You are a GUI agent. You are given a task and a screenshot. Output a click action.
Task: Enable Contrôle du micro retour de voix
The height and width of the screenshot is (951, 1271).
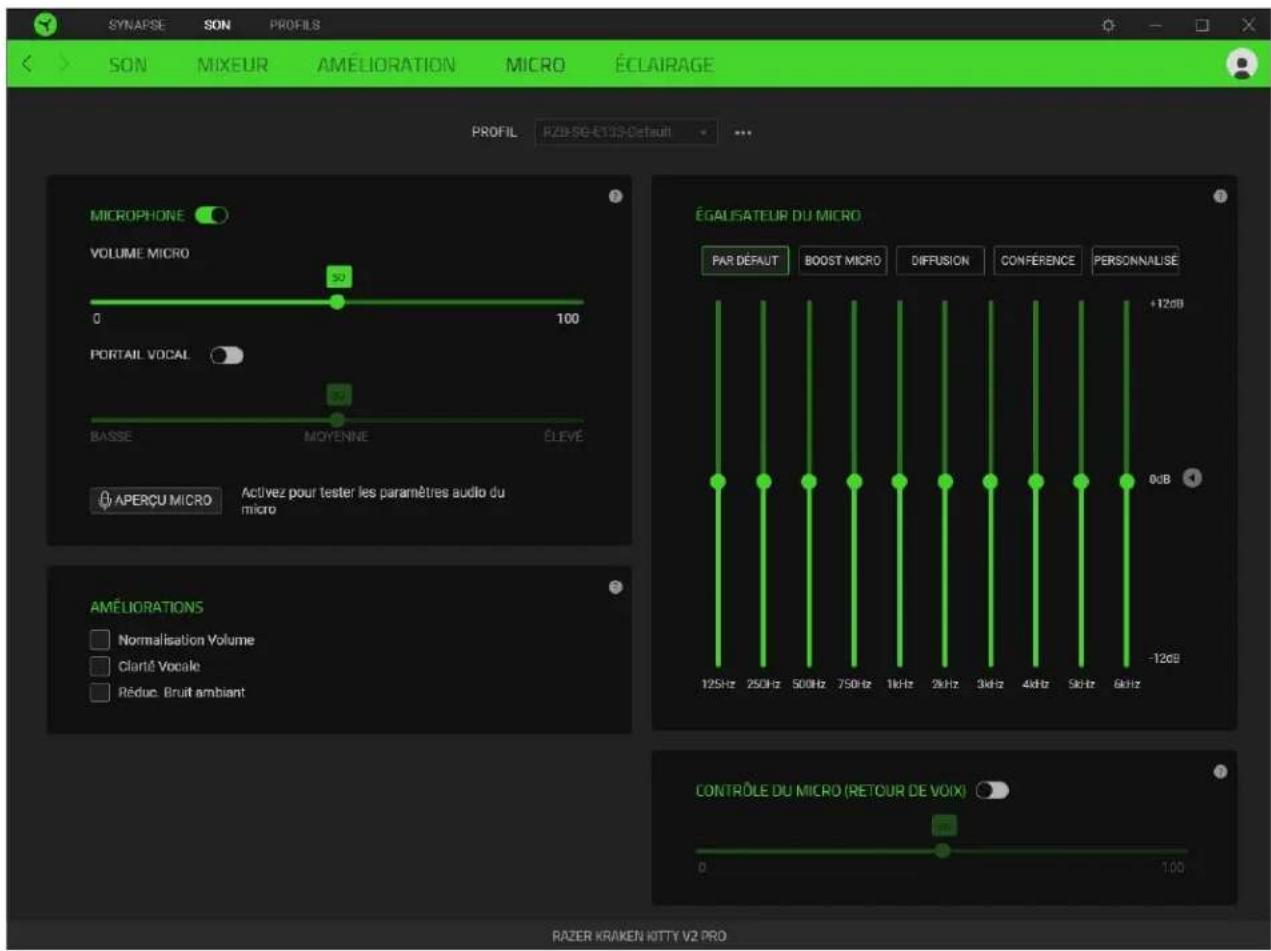(993, 790)
